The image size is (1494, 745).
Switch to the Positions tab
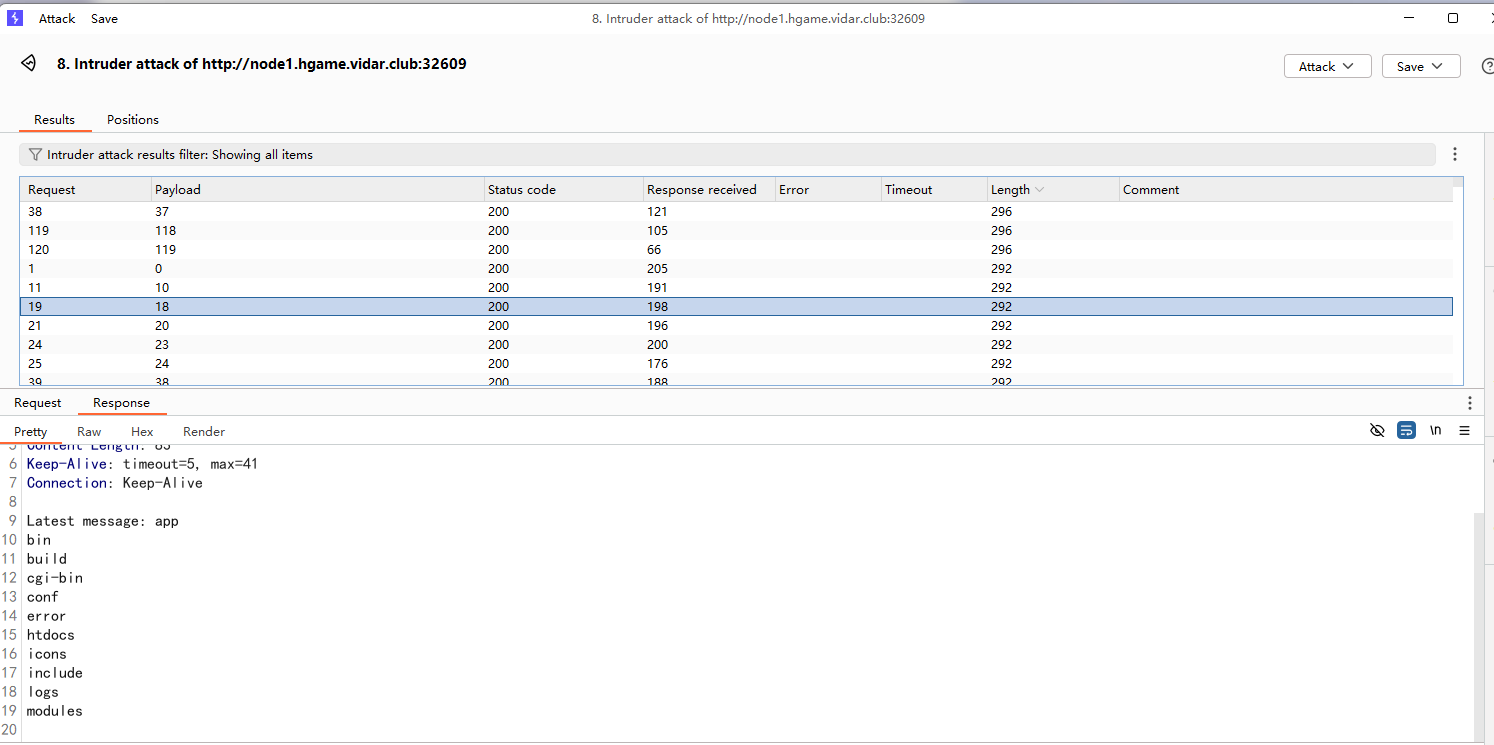click(x=133, y=119)
